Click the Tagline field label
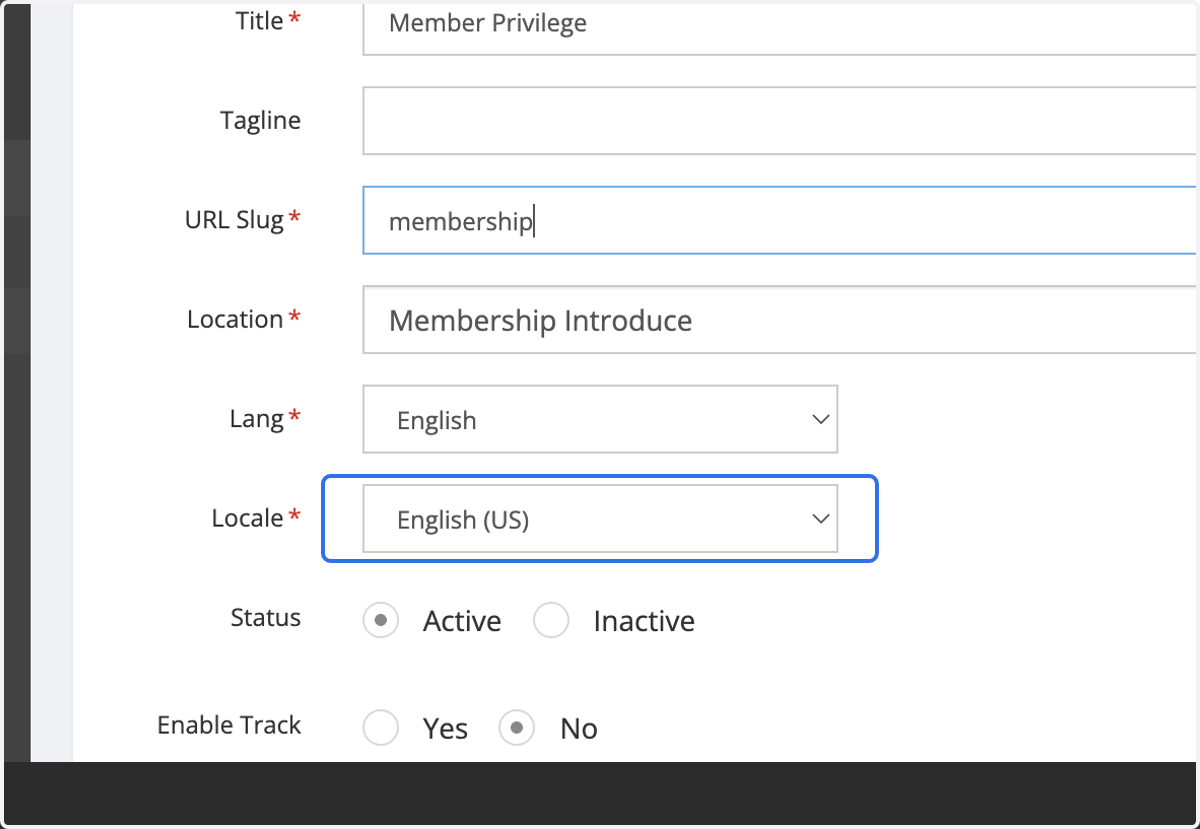The height and width of the screenshot is (829, 1200). [x=260, y=120]
